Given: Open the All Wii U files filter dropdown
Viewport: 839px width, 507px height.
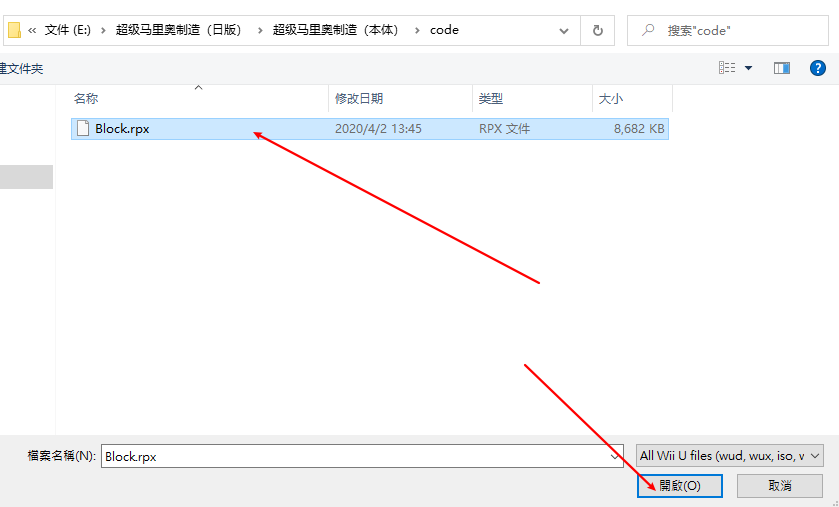Looking at the screenshot, I should point(730,456).
